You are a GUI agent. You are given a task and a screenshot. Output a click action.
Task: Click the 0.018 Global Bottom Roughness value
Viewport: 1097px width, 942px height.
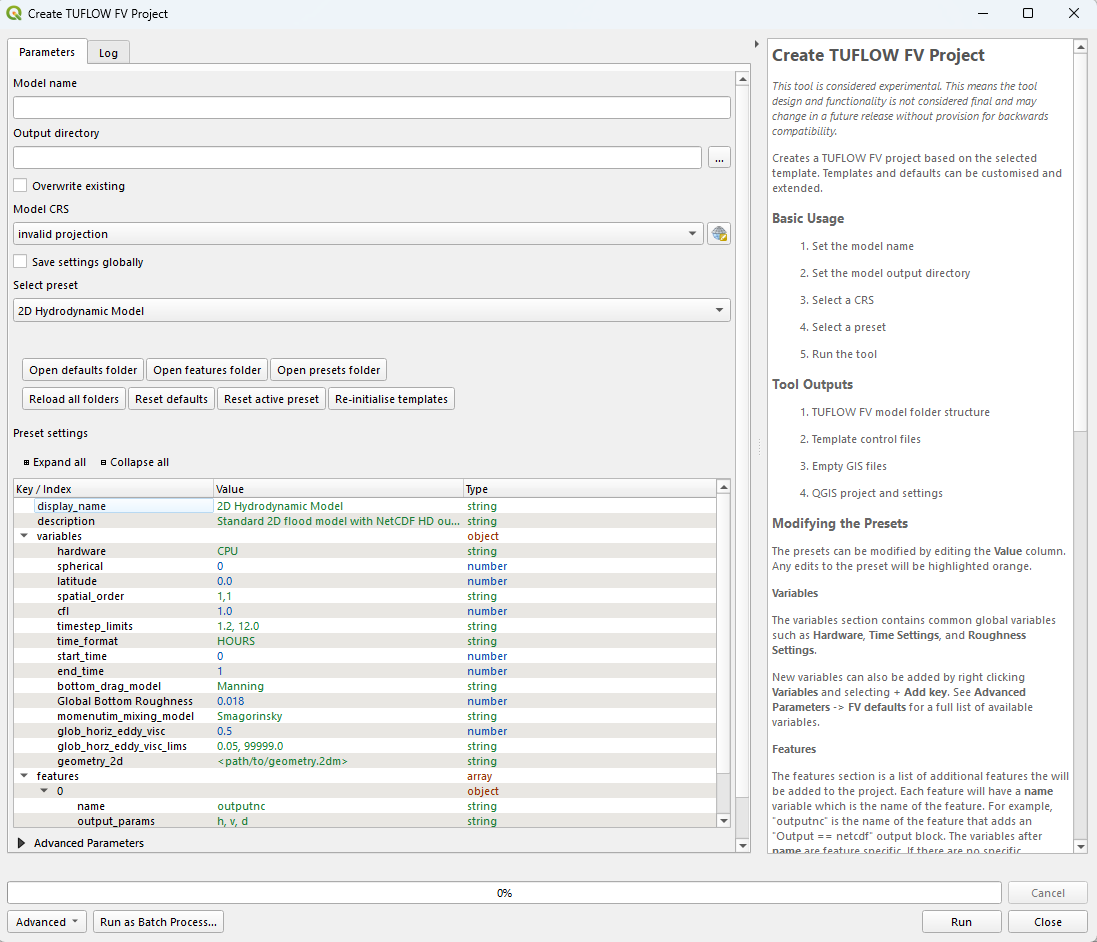[230, 701]
